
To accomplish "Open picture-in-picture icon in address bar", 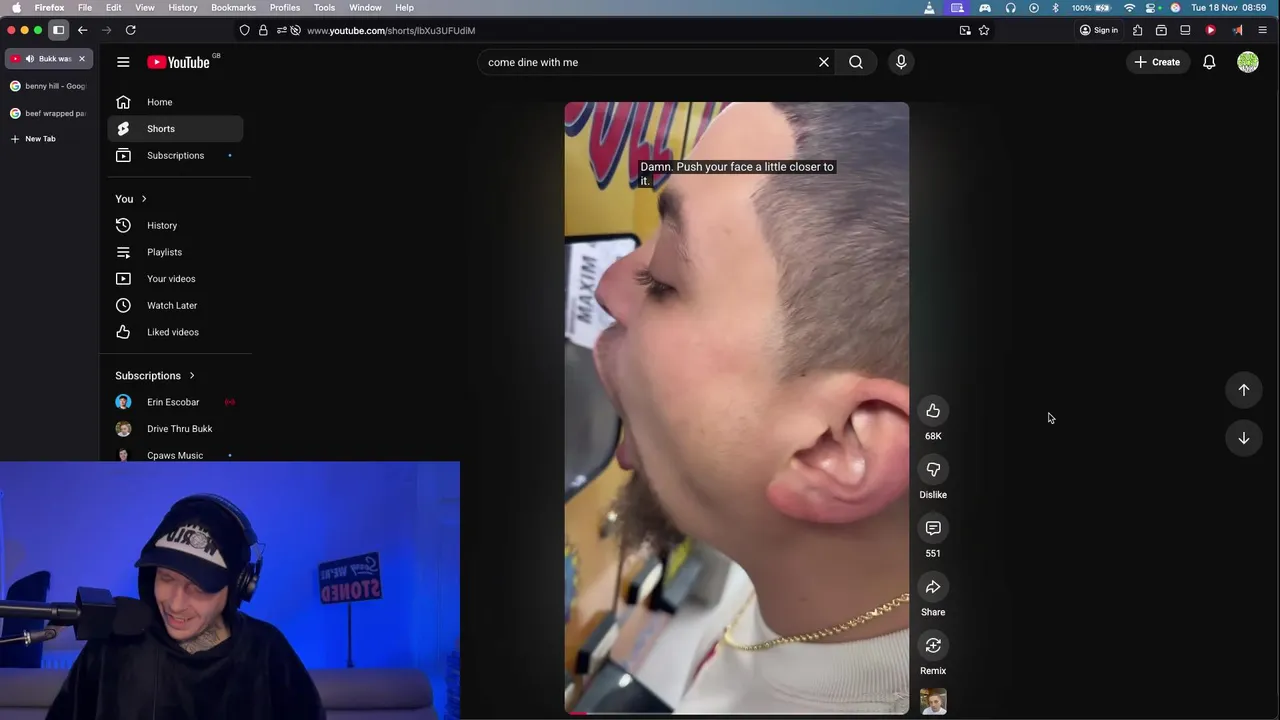I will coord(965,30).
